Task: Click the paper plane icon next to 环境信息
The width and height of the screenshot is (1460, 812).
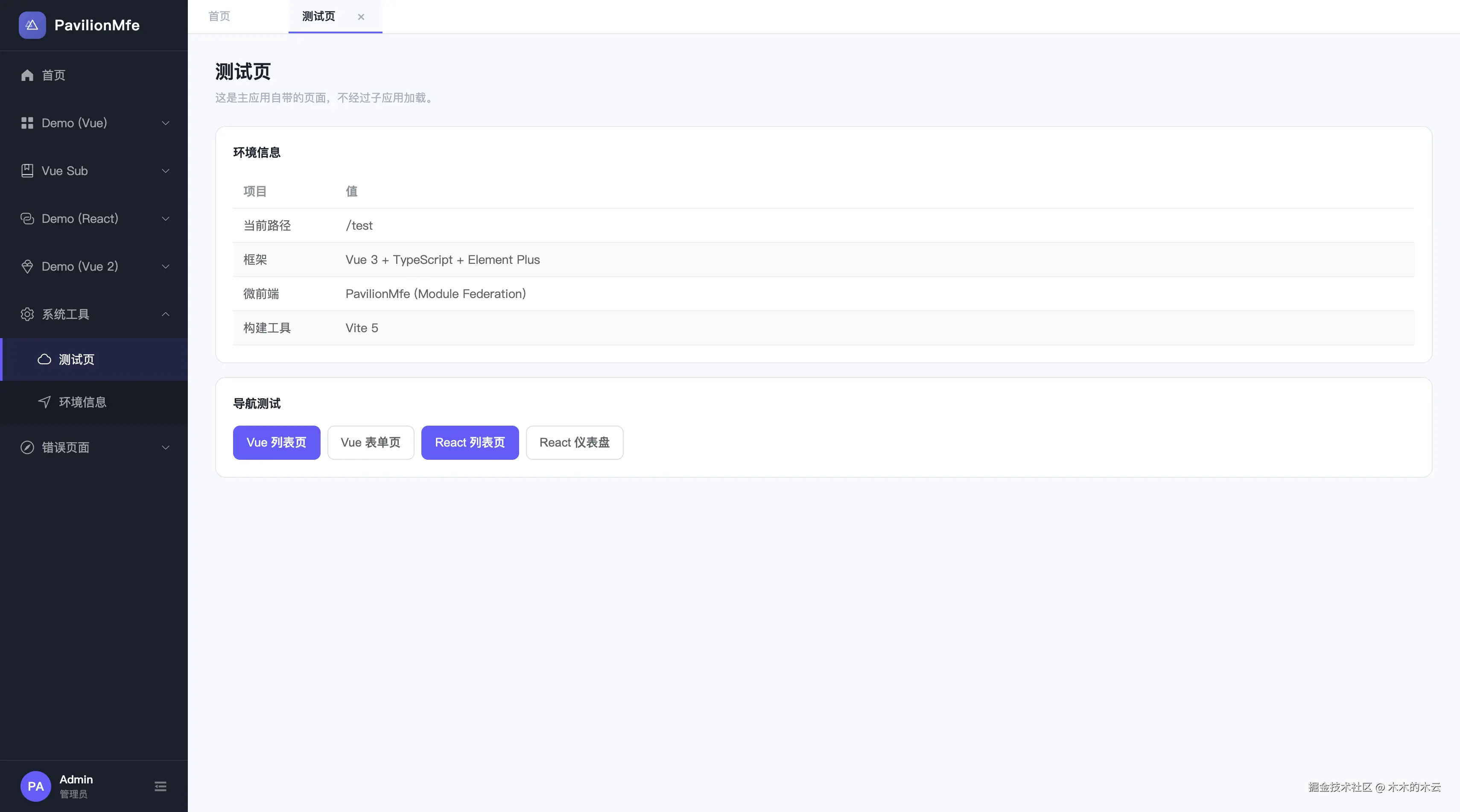Action: click(x=44, y=402)
